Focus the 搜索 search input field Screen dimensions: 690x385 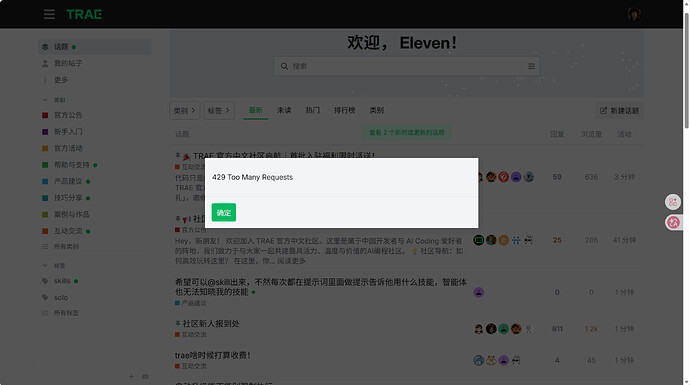pos(407,66)
